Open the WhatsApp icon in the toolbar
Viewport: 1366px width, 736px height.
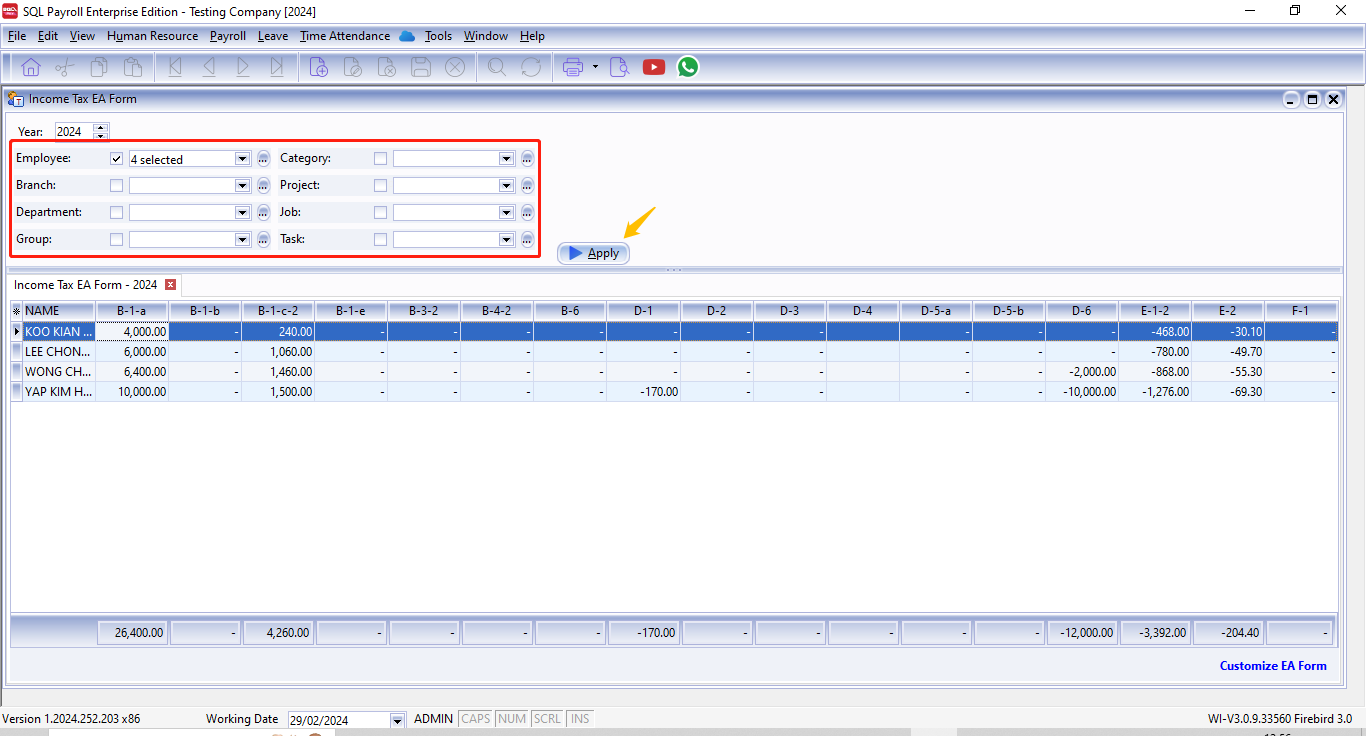tap(688, 67)
